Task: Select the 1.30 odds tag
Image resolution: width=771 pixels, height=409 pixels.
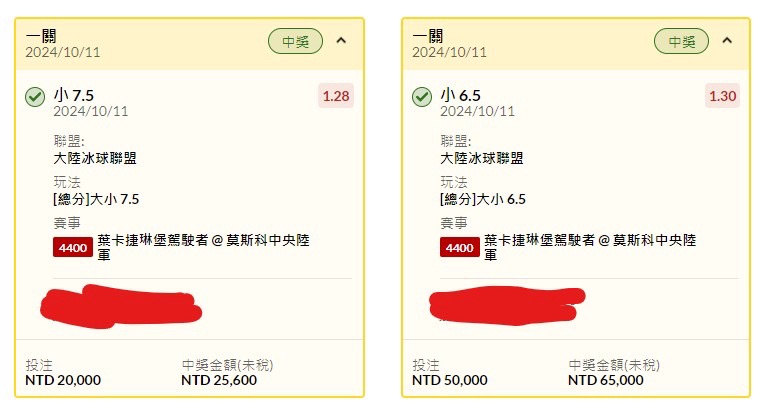Action: pos(722,96)
